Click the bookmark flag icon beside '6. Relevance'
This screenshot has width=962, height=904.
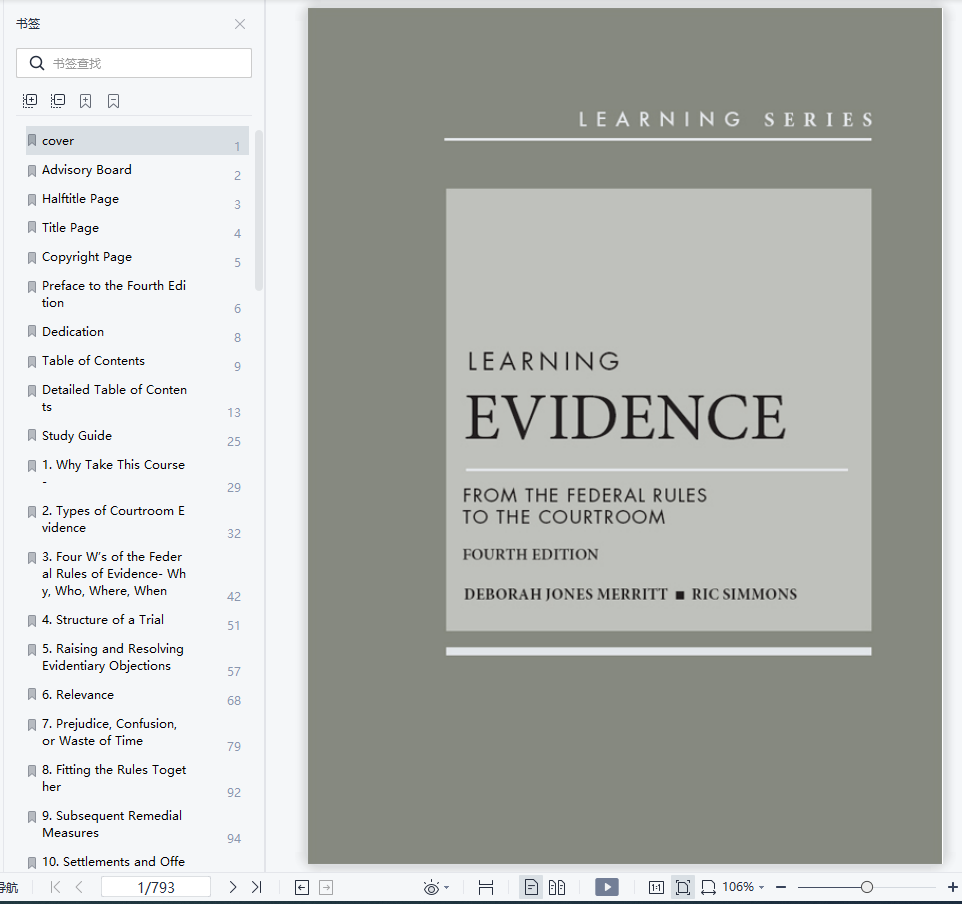pyautogui.click(x=32, y=695)
